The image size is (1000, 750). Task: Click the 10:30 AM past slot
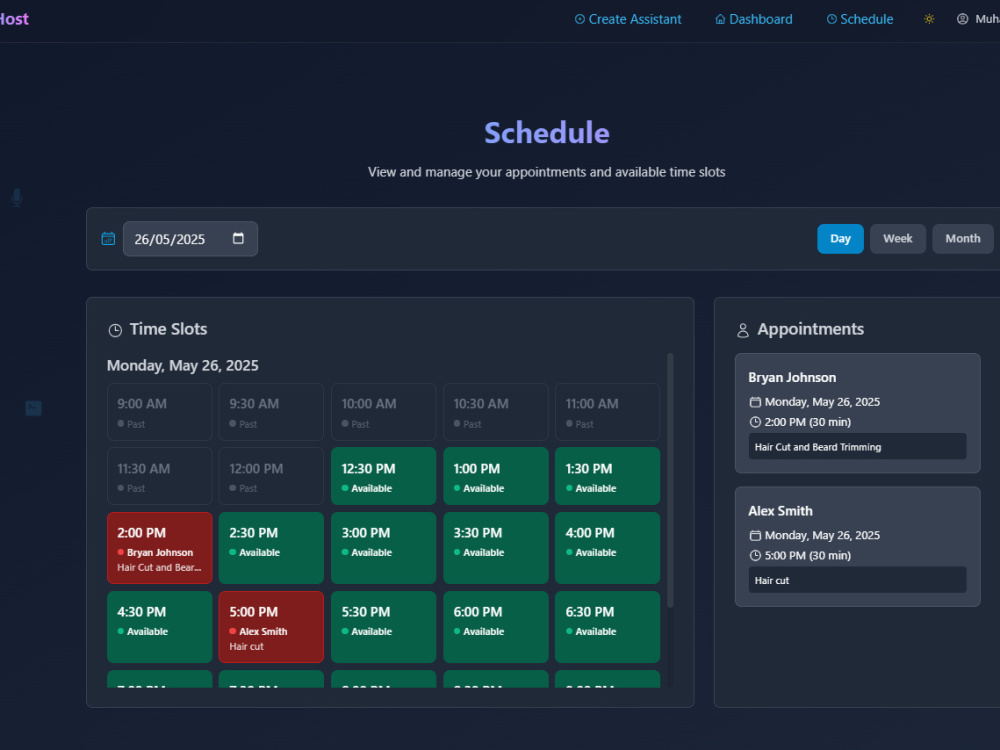[496, 412]
